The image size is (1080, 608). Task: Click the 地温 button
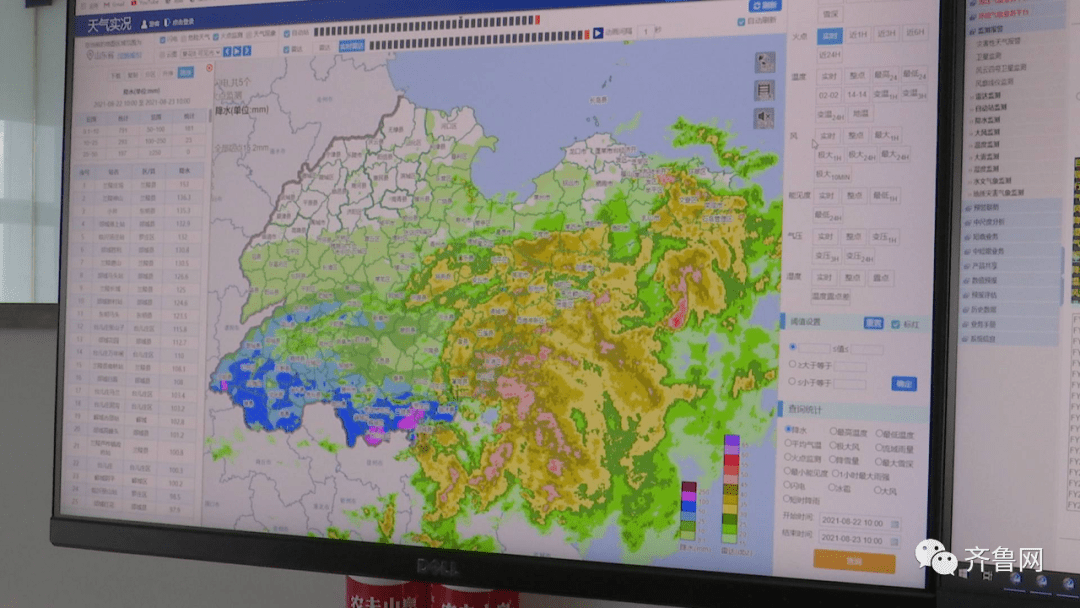coord(861,114)
